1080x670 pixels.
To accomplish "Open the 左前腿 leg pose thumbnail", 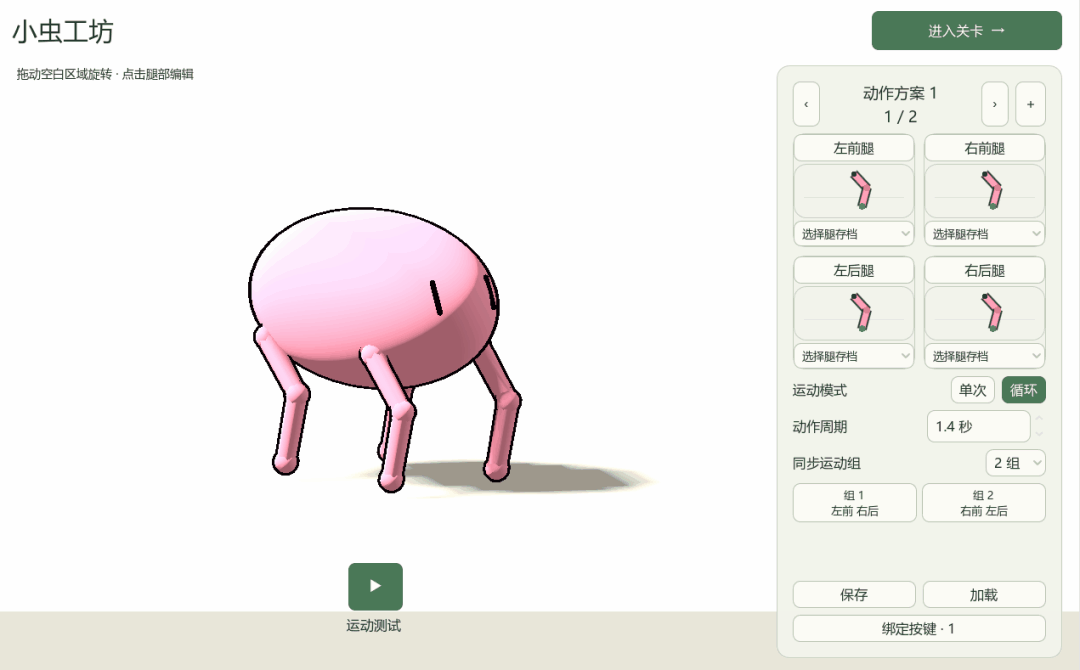I will point(854,191).
